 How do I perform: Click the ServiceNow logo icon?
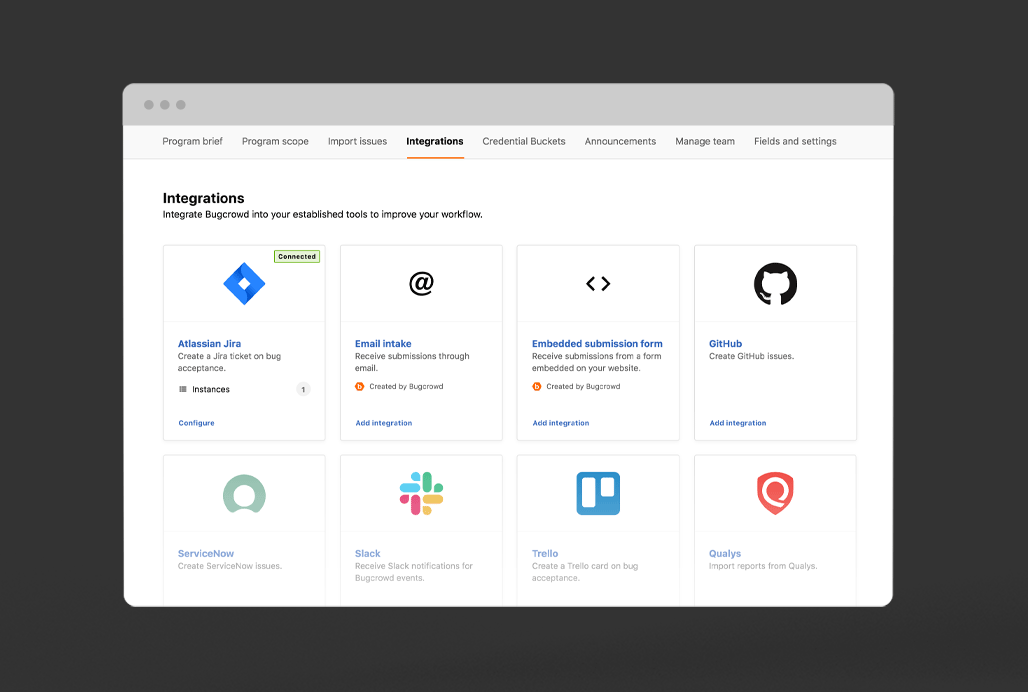tap(244, 494)
